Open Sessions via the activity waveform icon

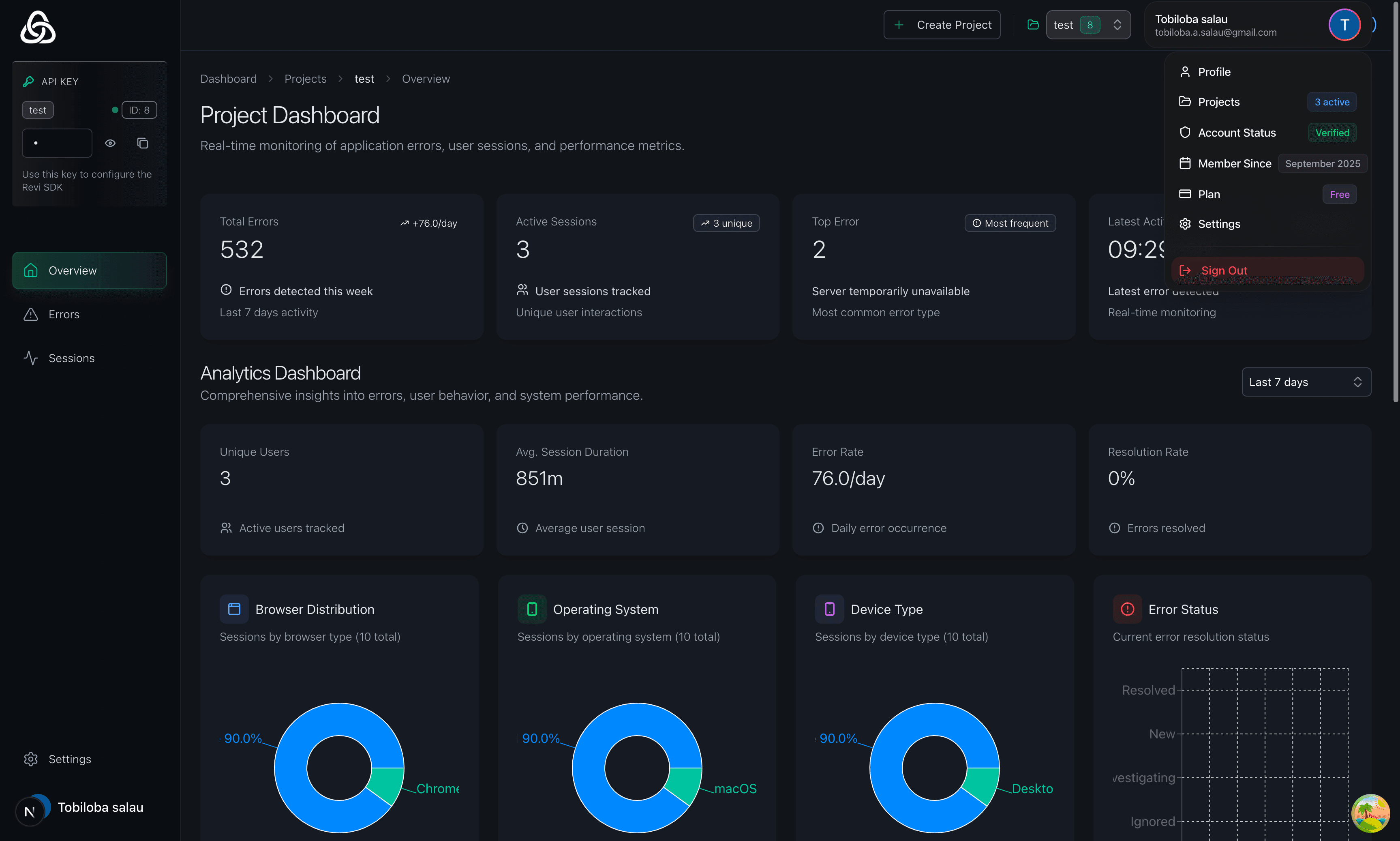[31, 358]
